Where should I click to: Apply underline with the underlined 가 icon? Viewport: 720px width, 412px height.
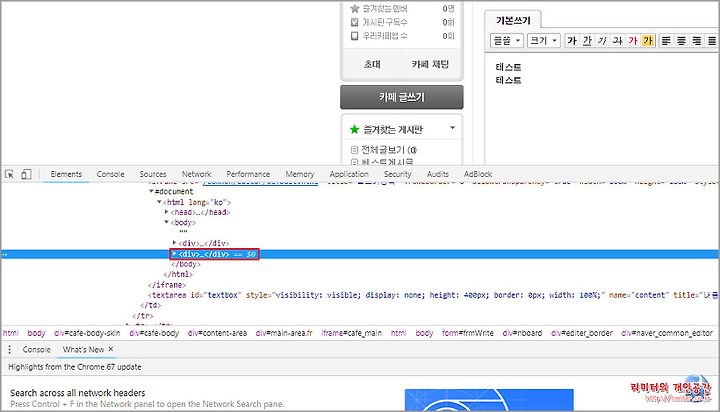coord(587,40)
